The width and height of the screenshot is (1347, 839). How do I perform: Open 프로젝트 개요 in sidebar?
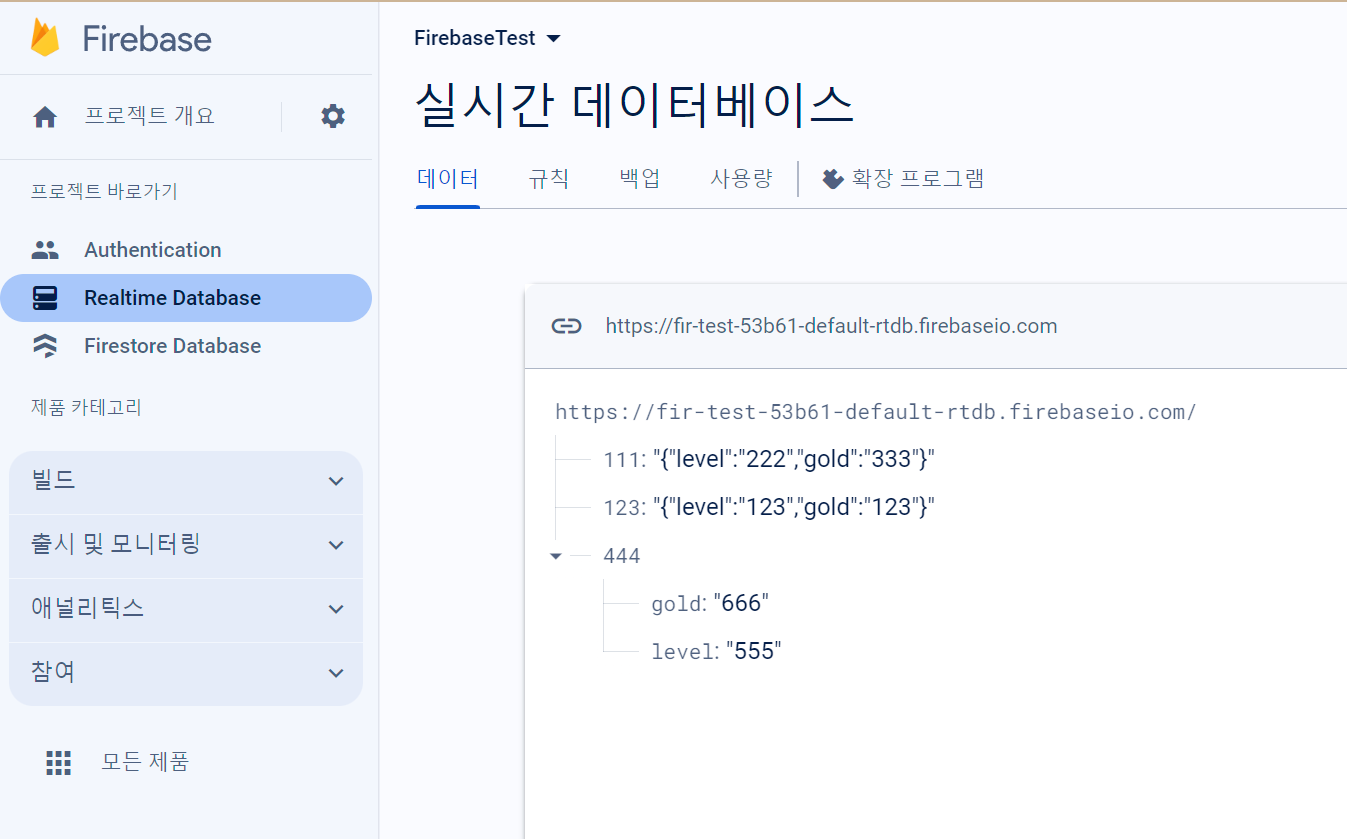point(149,116)
